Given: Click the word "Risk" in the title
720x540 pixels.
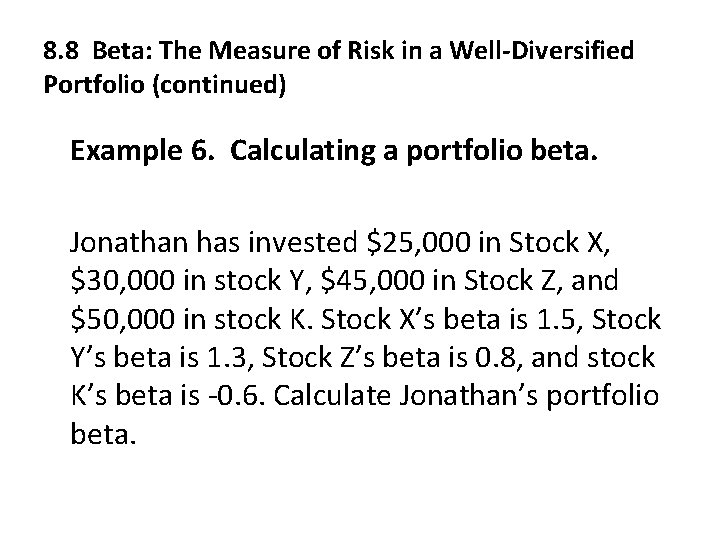Looking at the screenshot, I should point(365,50).
